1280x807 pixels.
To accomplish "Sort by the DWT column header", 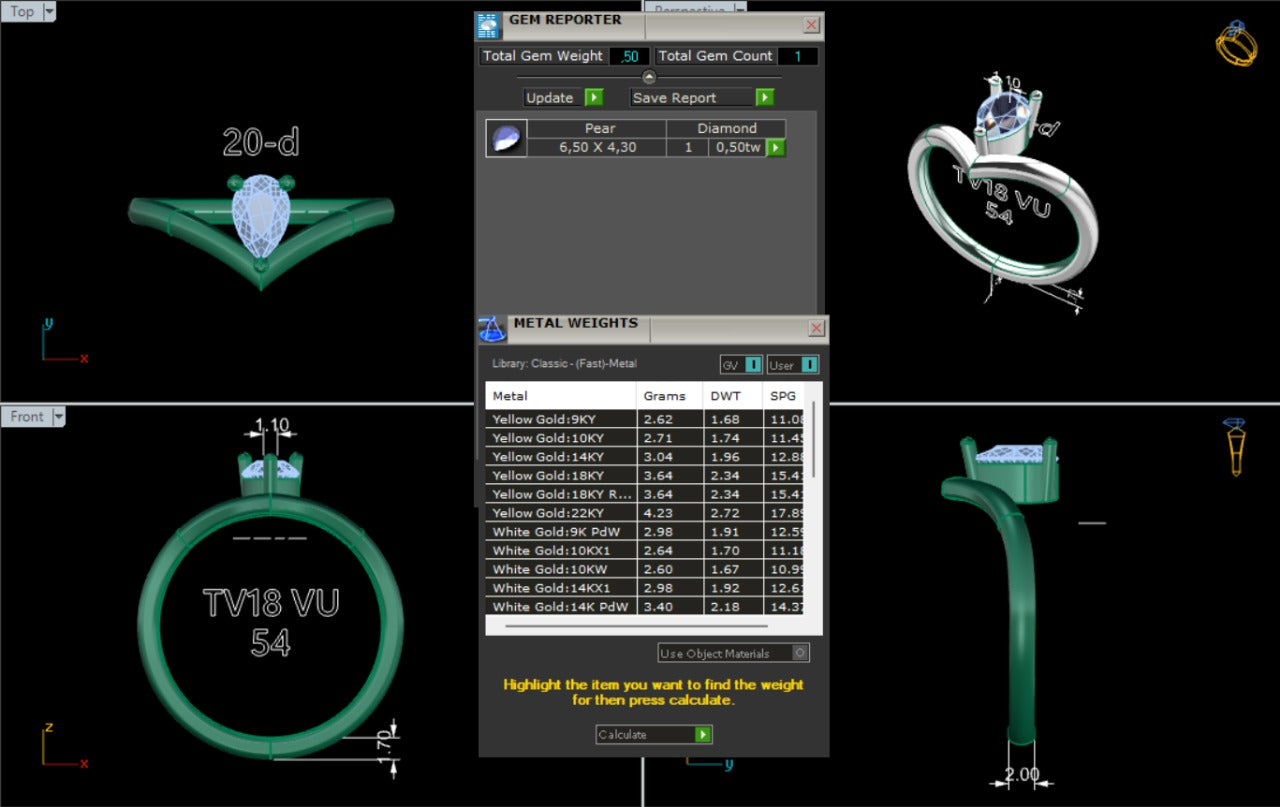I will [733, 396].
